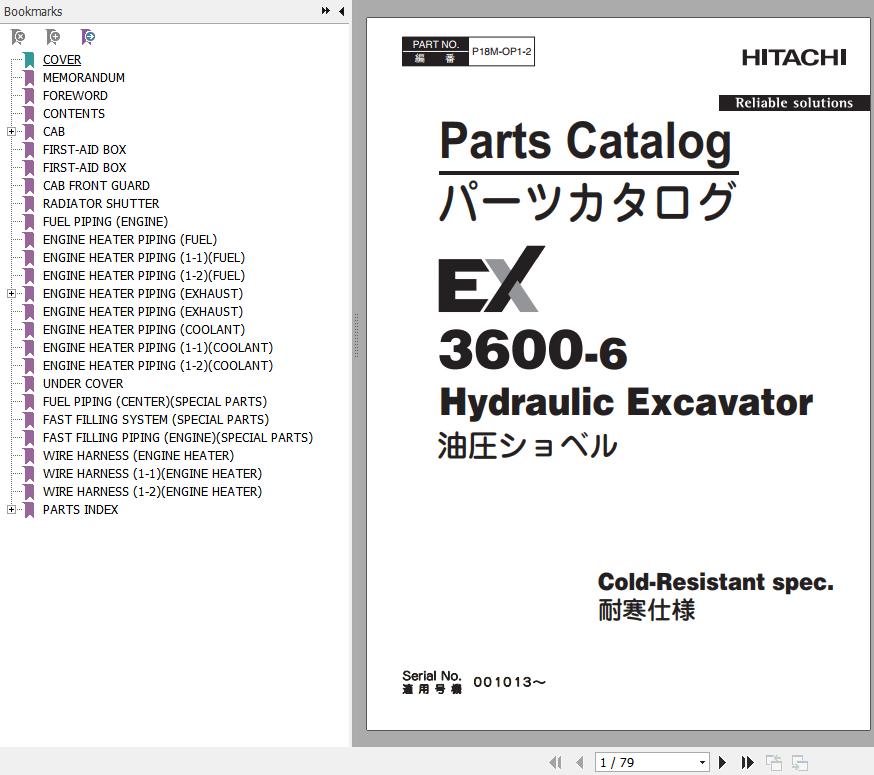Viewport: 874px width, 775px height.
Task: Select the CAB bookmark
Action: [x=54, y=132]
